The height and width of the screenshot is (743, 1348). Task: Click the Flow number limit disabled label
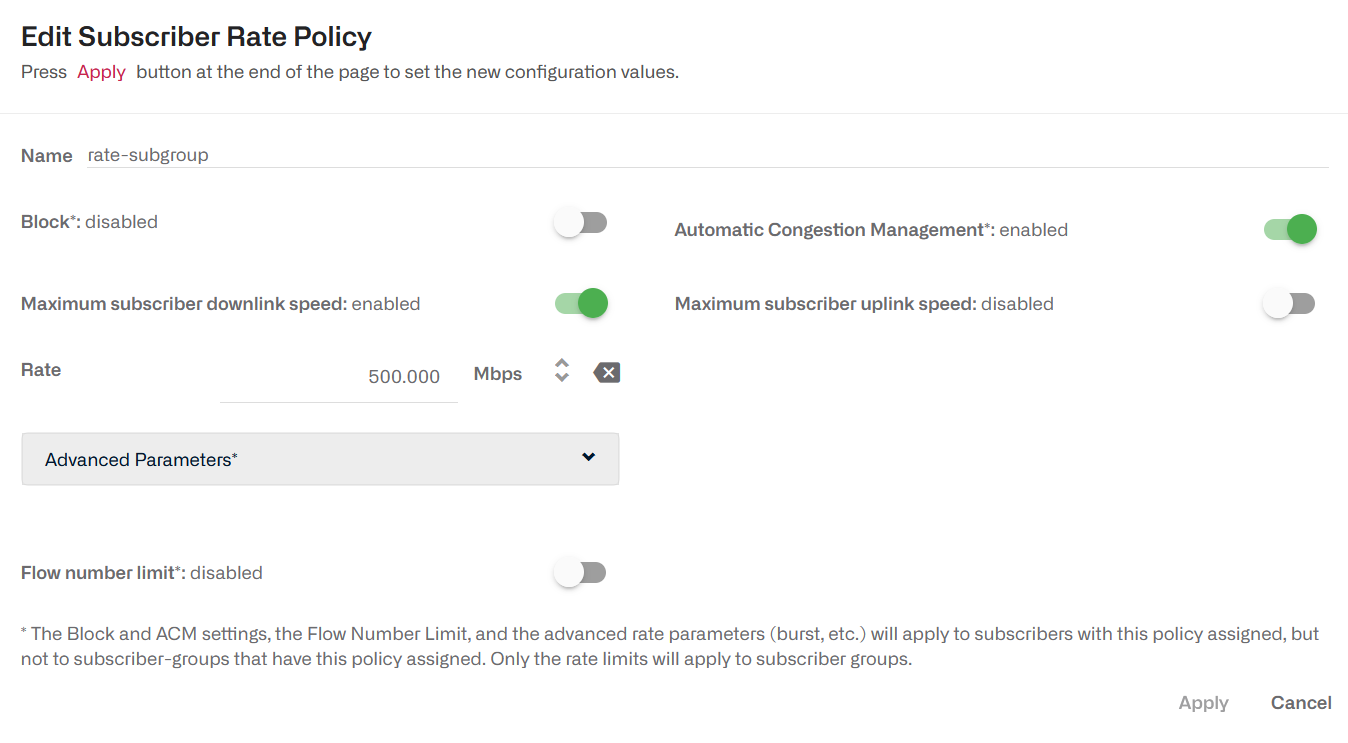pos(142,573)
